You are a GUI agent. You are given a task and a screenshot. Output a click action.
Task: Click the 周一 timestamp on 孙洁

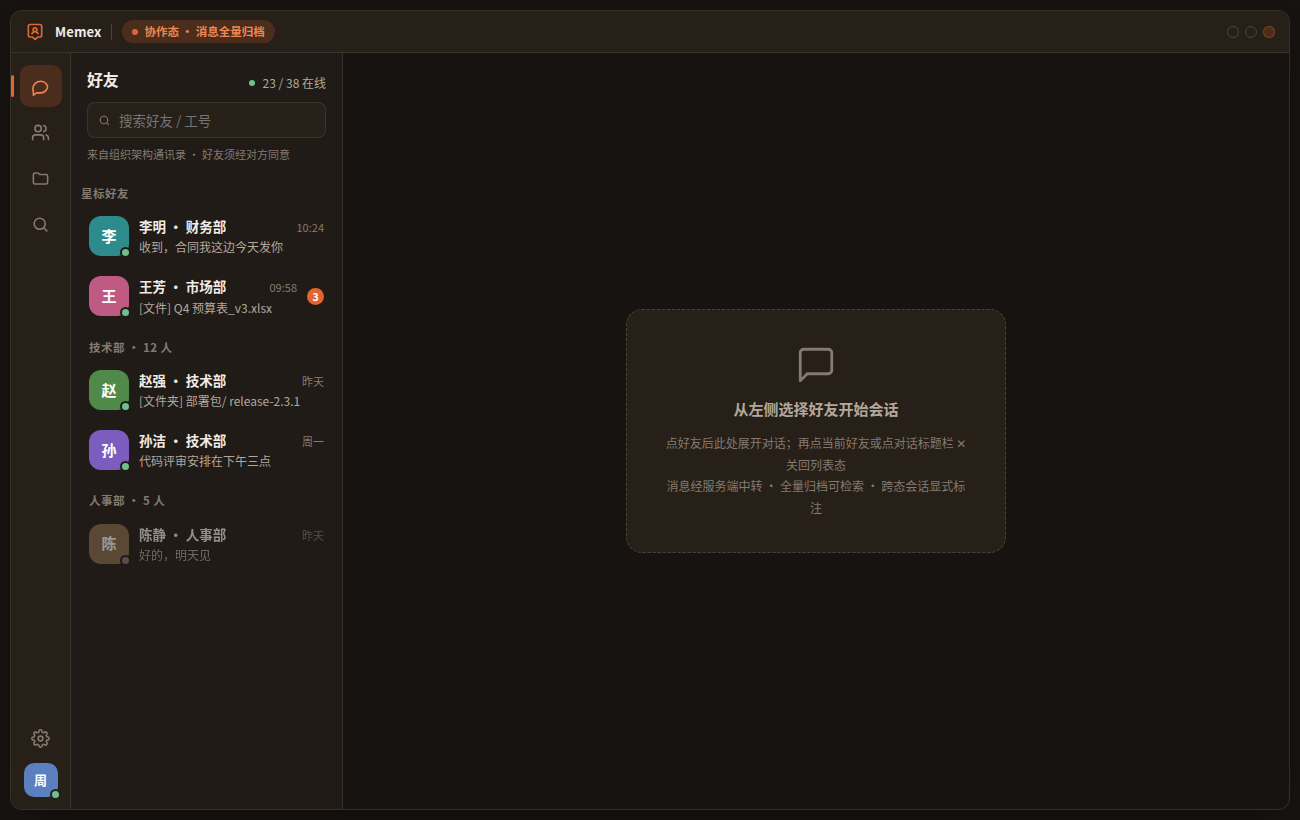313,442
